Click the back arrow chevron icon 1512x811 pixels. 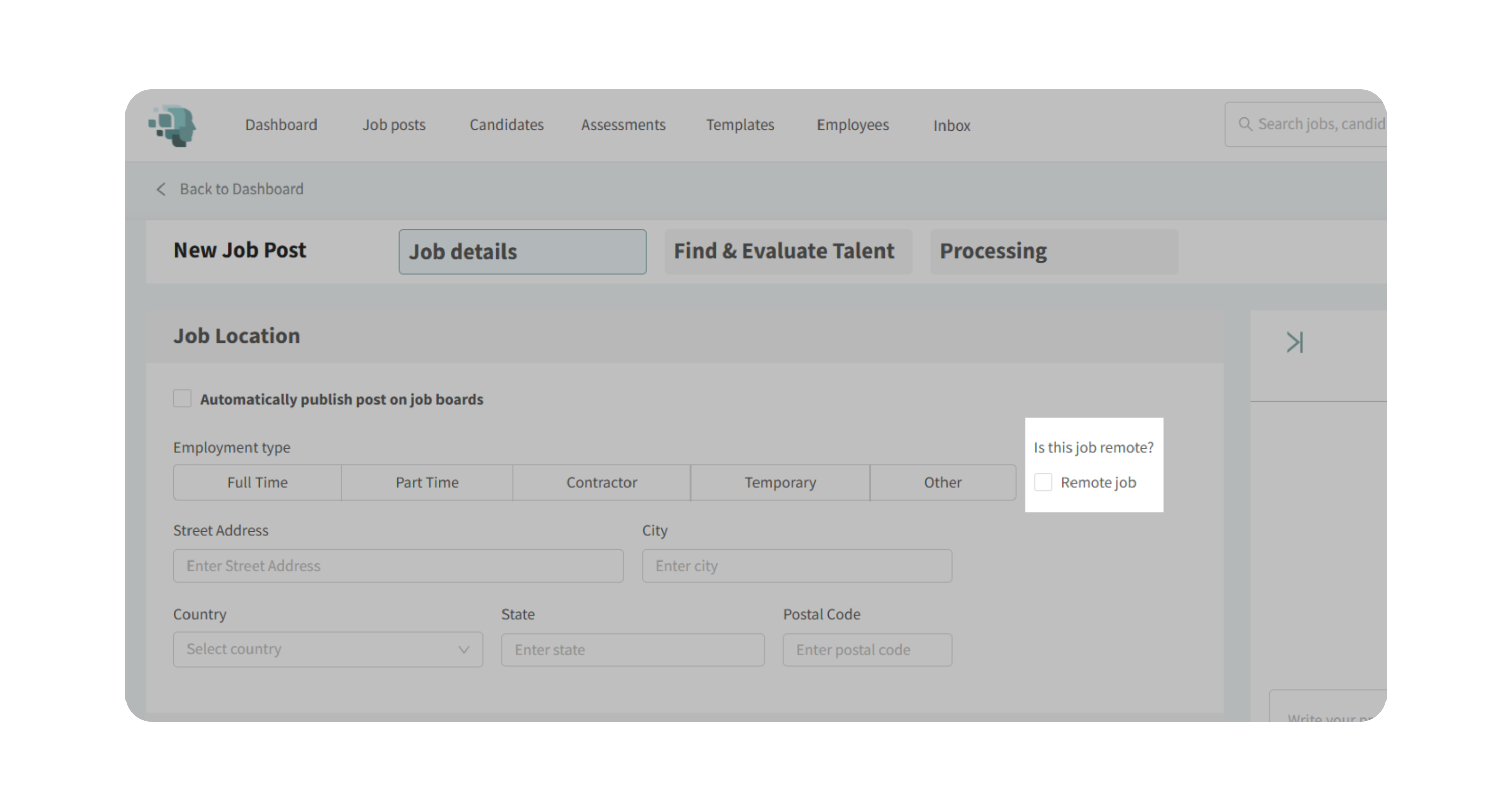click(161, 189)
